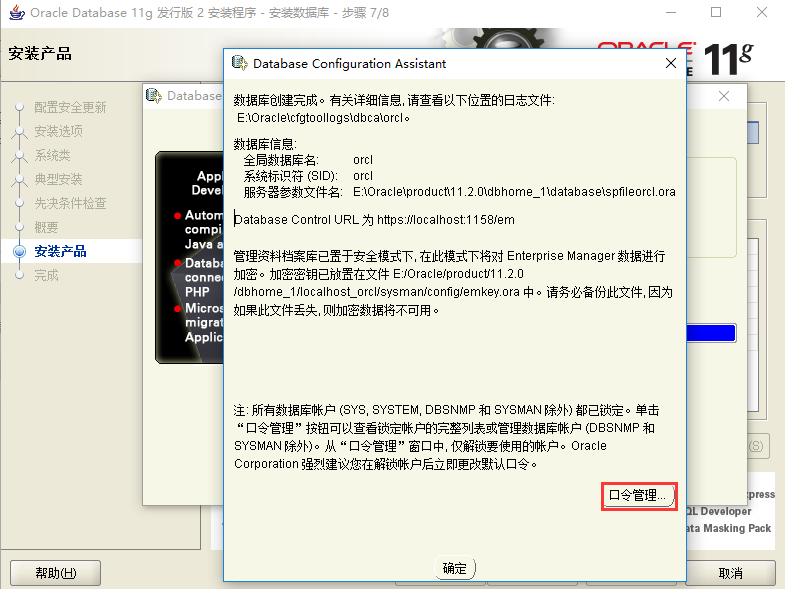
Task: Select the 安装选项 step
Action: [x=59, y=131]
